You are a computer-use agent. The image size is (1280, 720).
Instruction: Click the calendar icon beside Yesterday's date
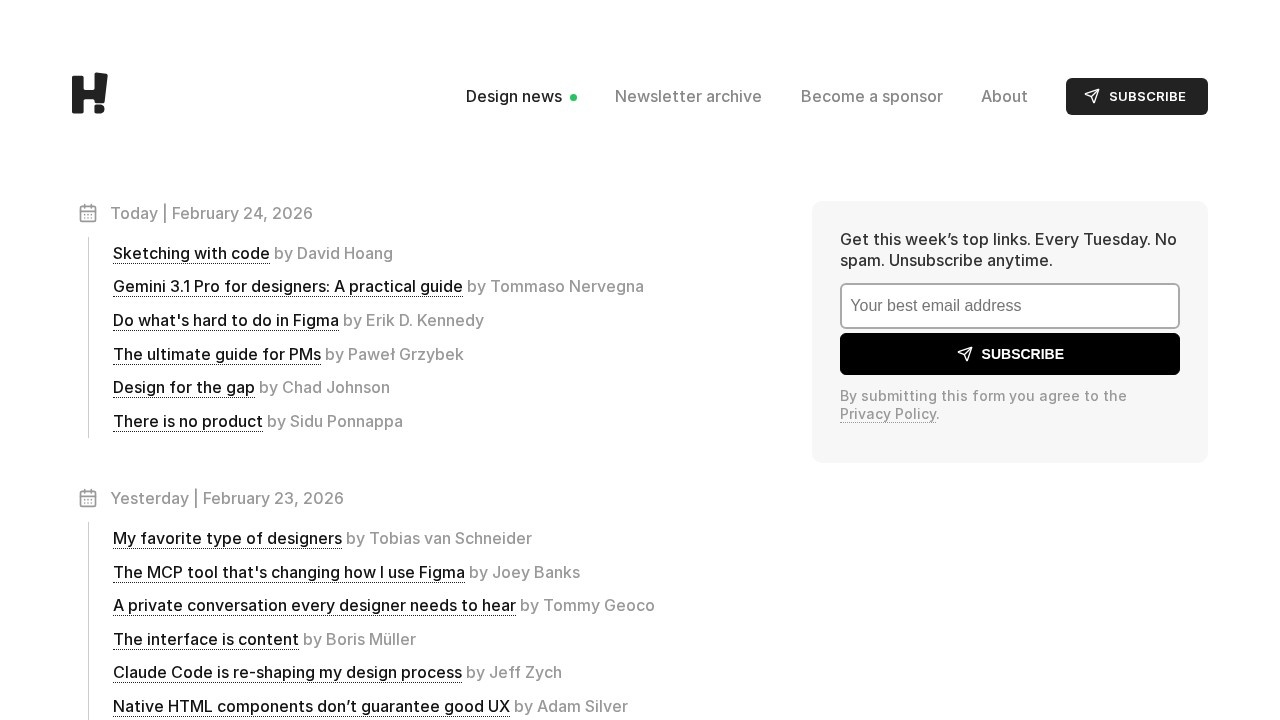point(88,498)
